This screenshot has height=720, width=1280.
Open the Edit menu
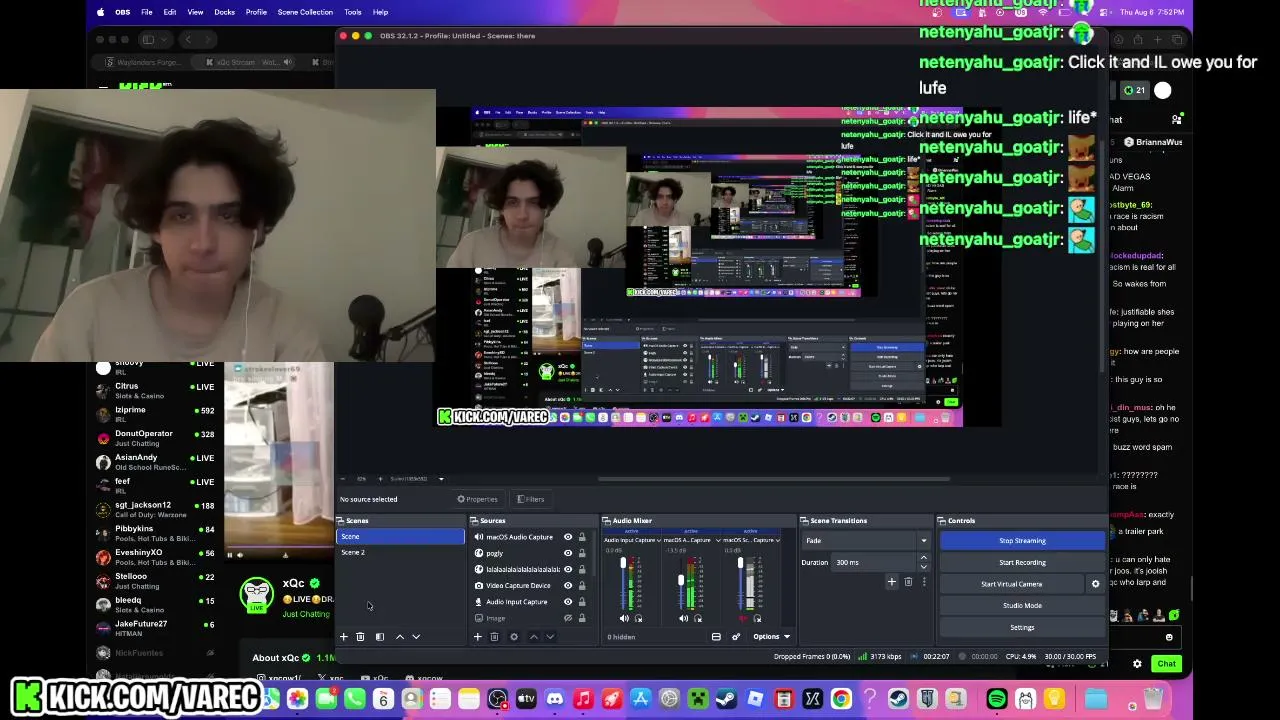click(170, 12)
